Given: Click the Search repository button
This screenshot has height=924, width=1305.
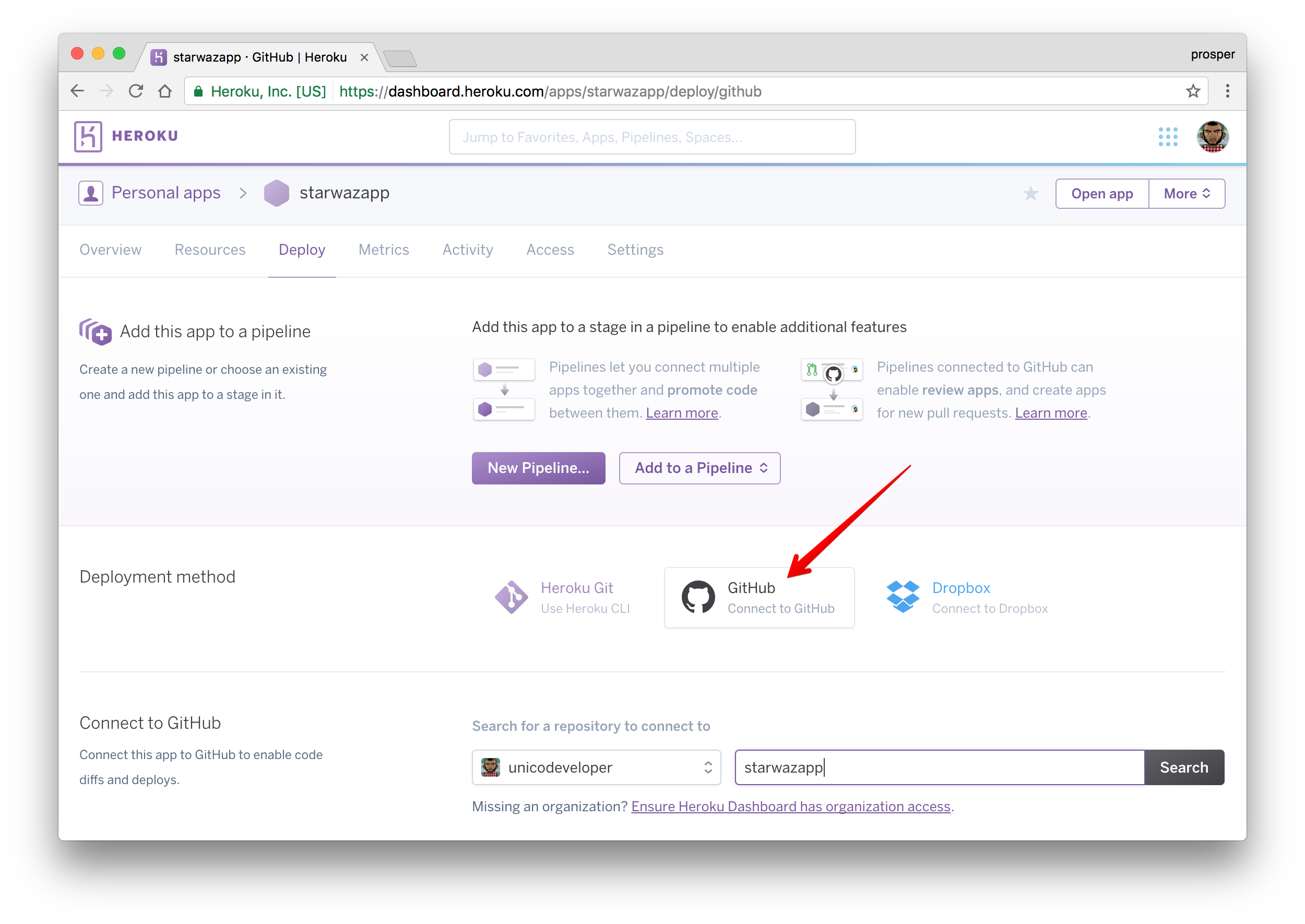Looking at the screenshot, I should point(1183,767).
